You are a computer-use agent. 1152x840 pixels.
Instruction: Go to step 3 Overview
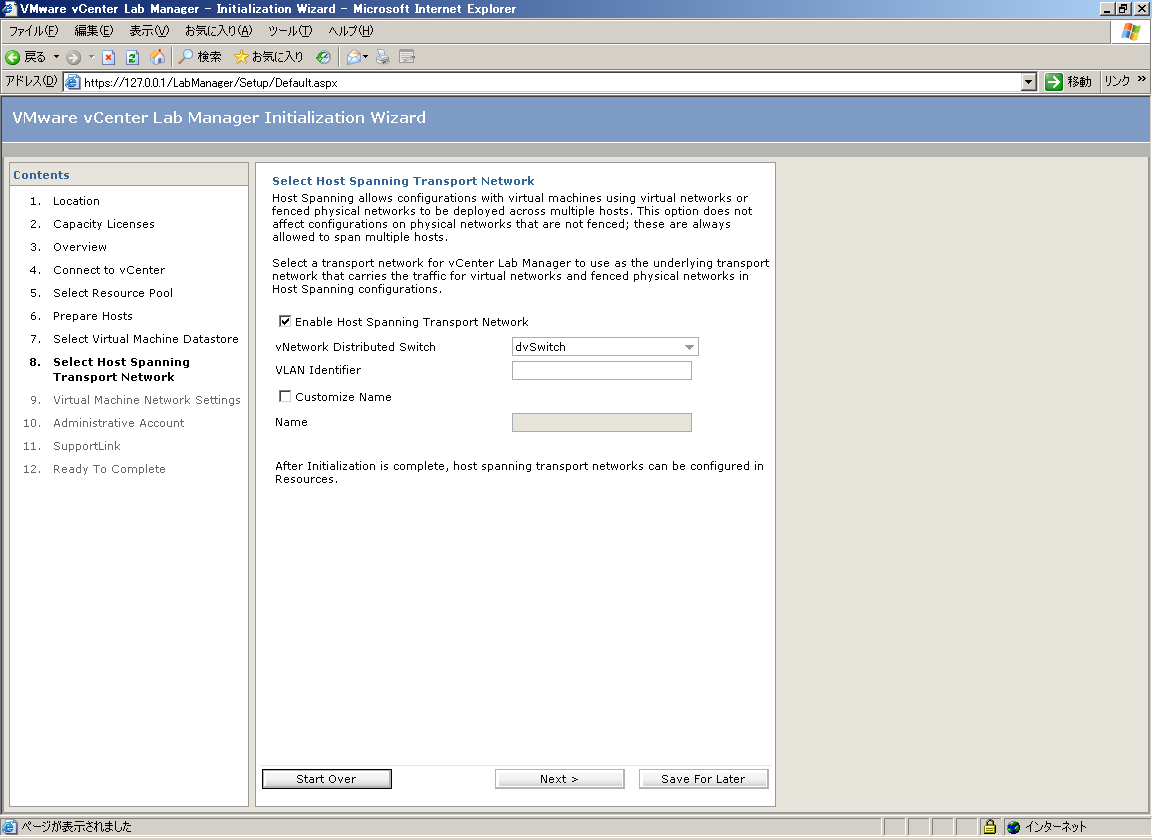pos(79,247)
